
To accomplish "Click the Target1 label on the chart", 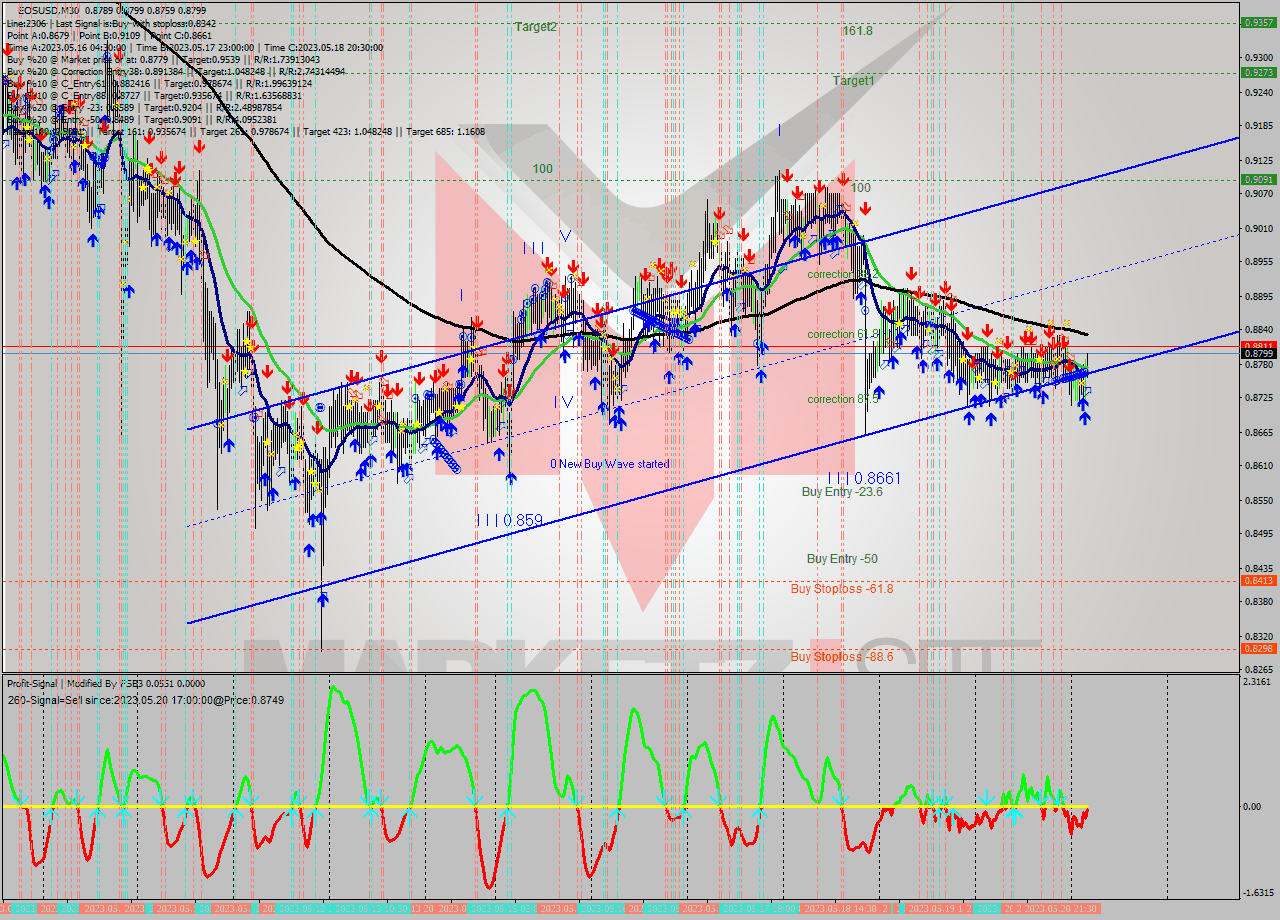I will [x=854, y=80].
